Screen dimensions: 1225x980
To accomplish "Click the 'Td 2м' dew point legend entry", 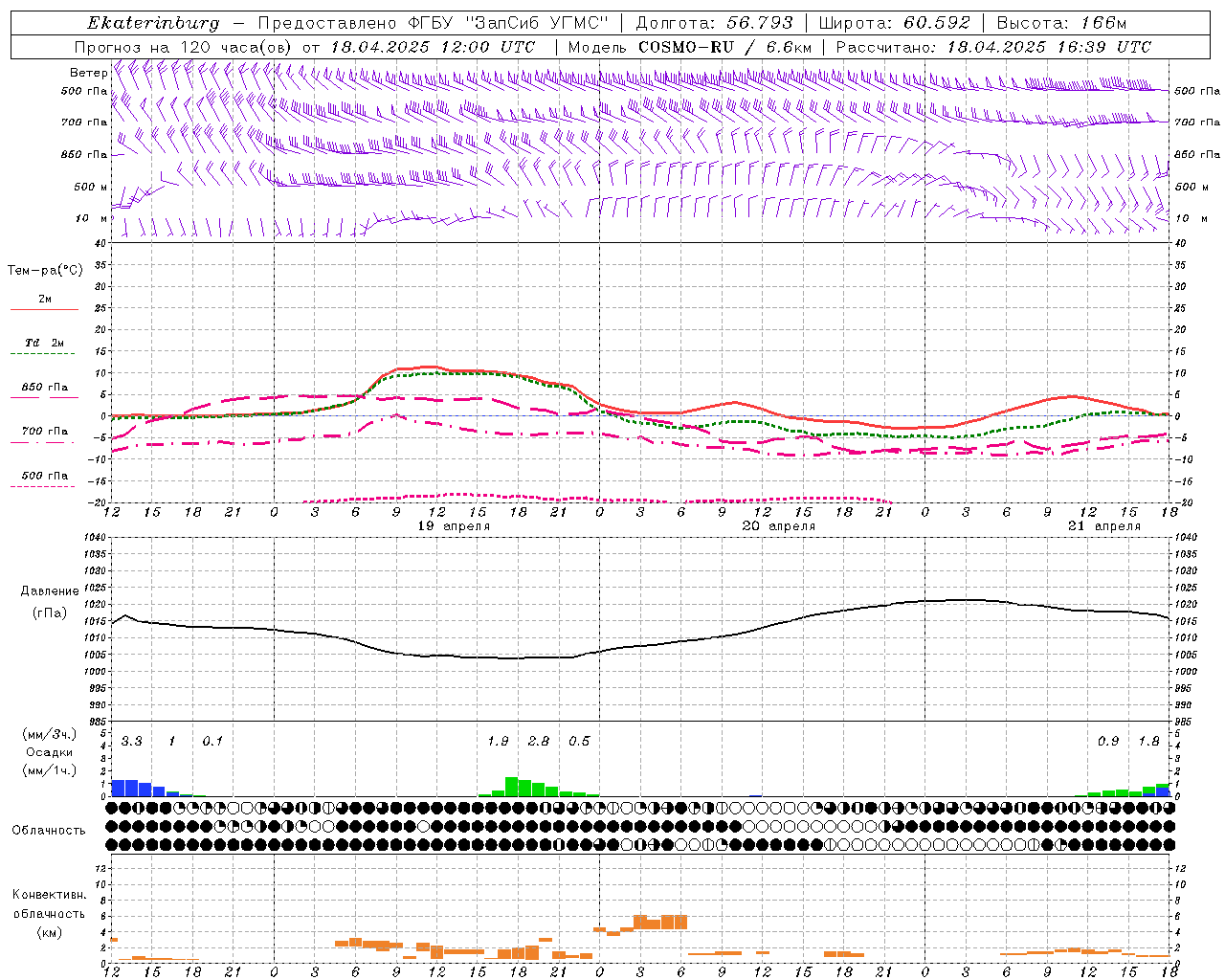I will pyautogui.click(x=45, y=343).
